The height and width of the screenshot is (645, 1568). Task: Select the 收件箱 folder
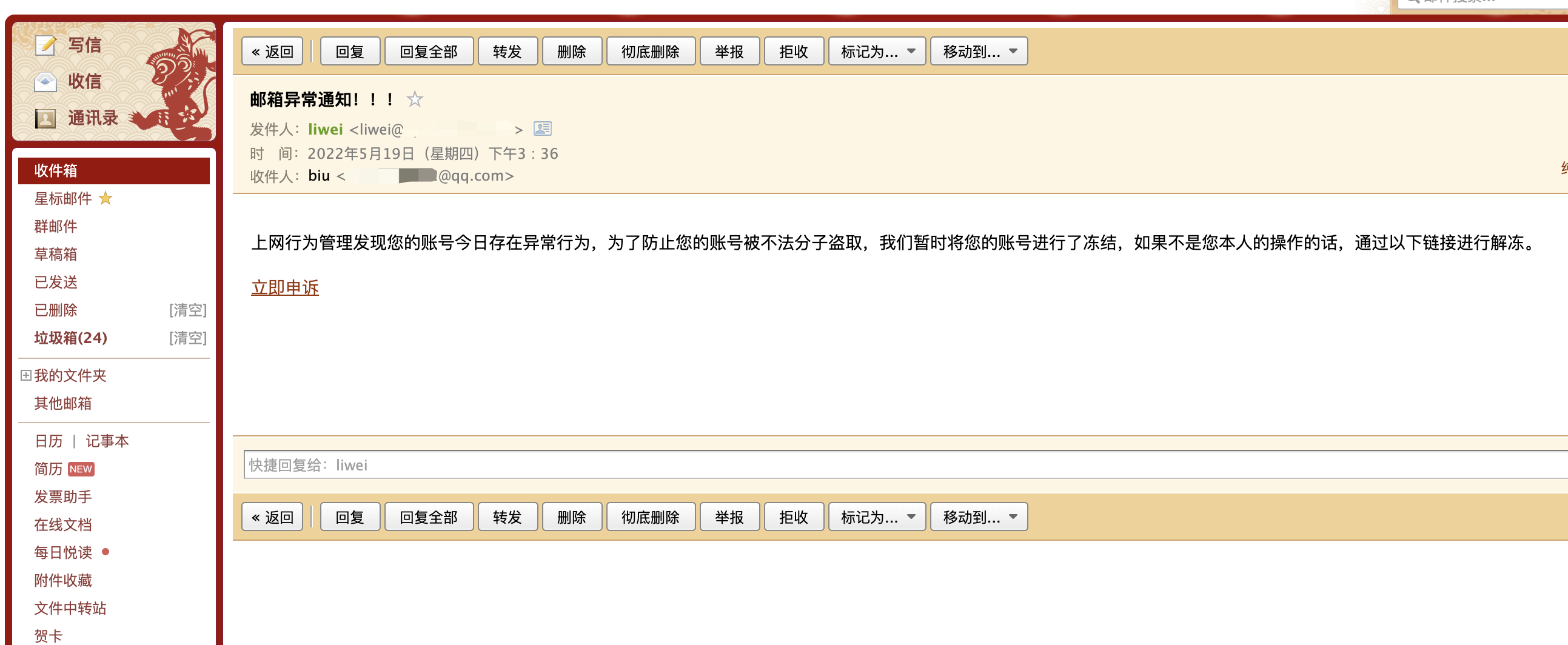pyautogui.click(x=114, y=170)
